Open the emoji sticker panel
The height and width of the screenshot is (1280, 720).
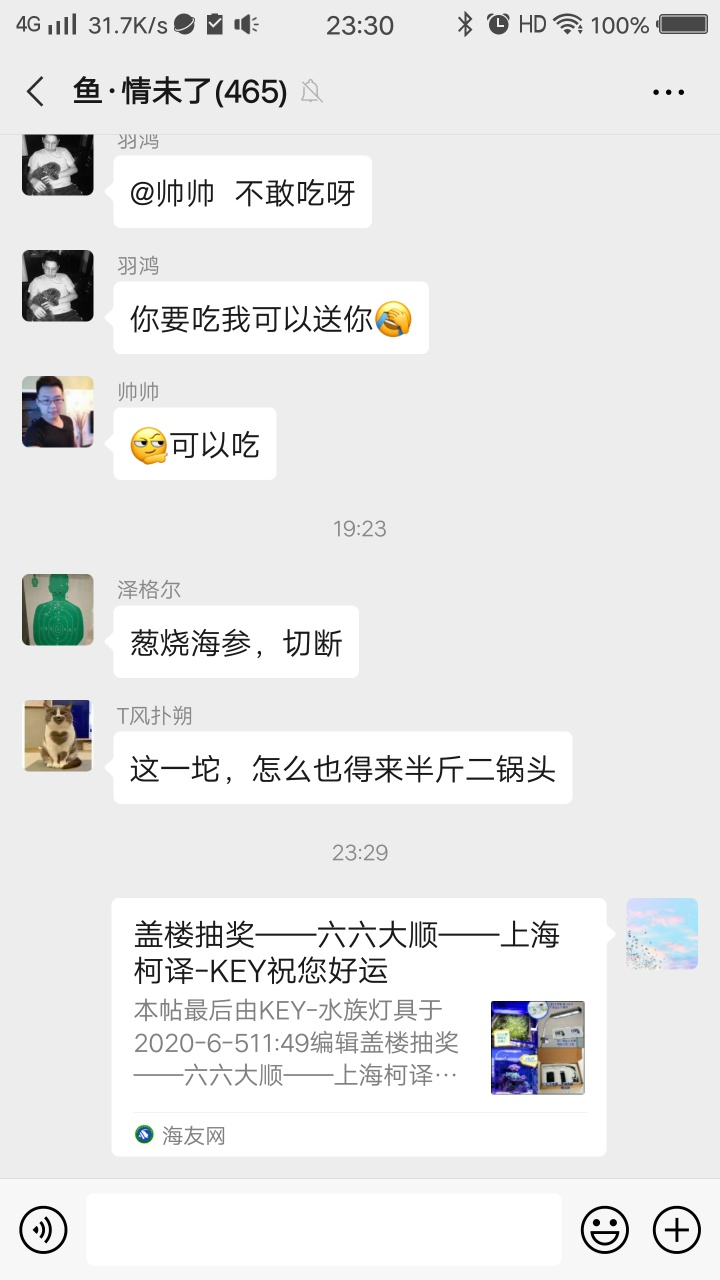point(605,1229)
